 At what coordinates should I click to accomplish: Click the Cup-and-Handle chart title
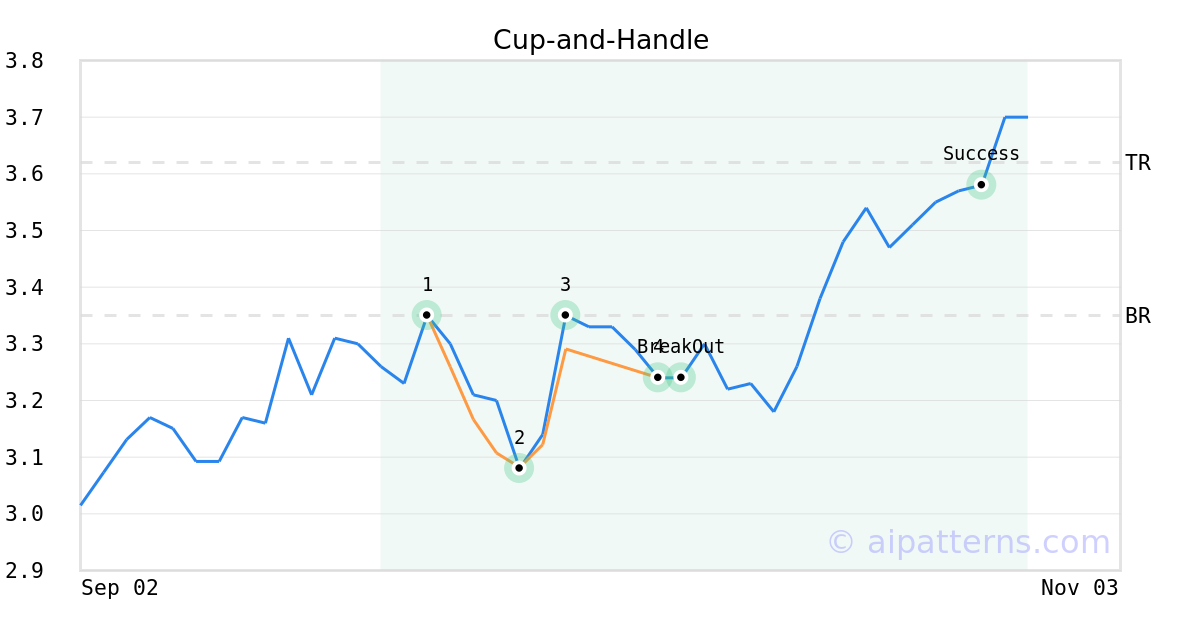tap(600, 40)
